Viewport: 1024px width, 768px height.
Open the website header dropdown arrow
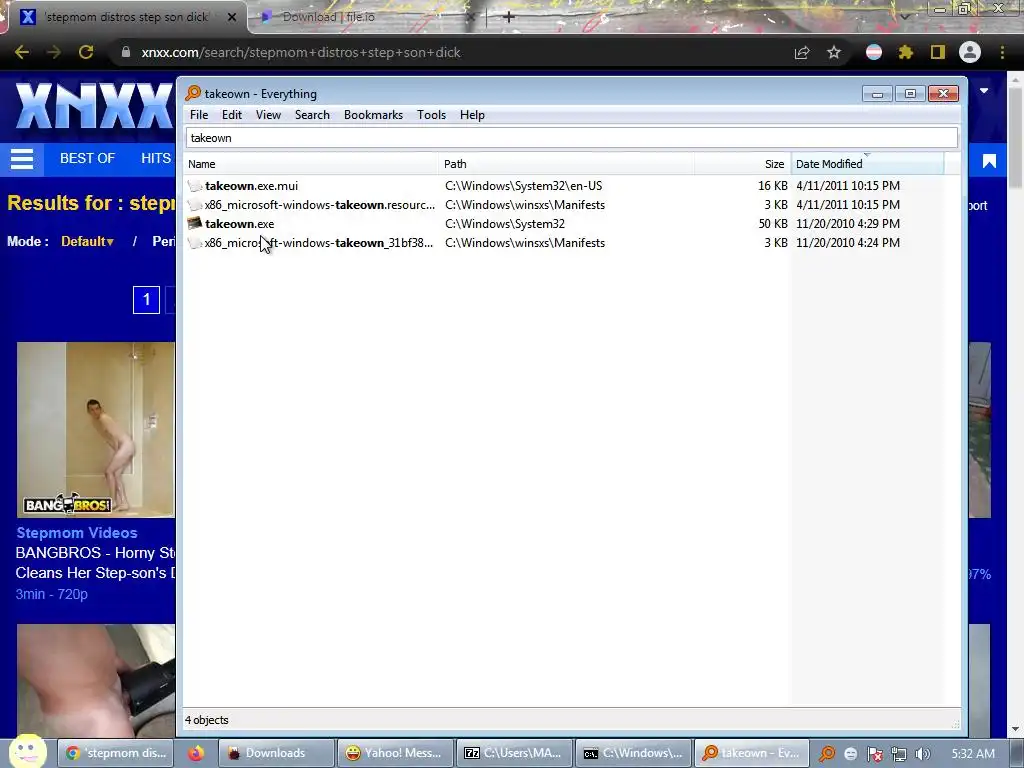click(984, 91)
